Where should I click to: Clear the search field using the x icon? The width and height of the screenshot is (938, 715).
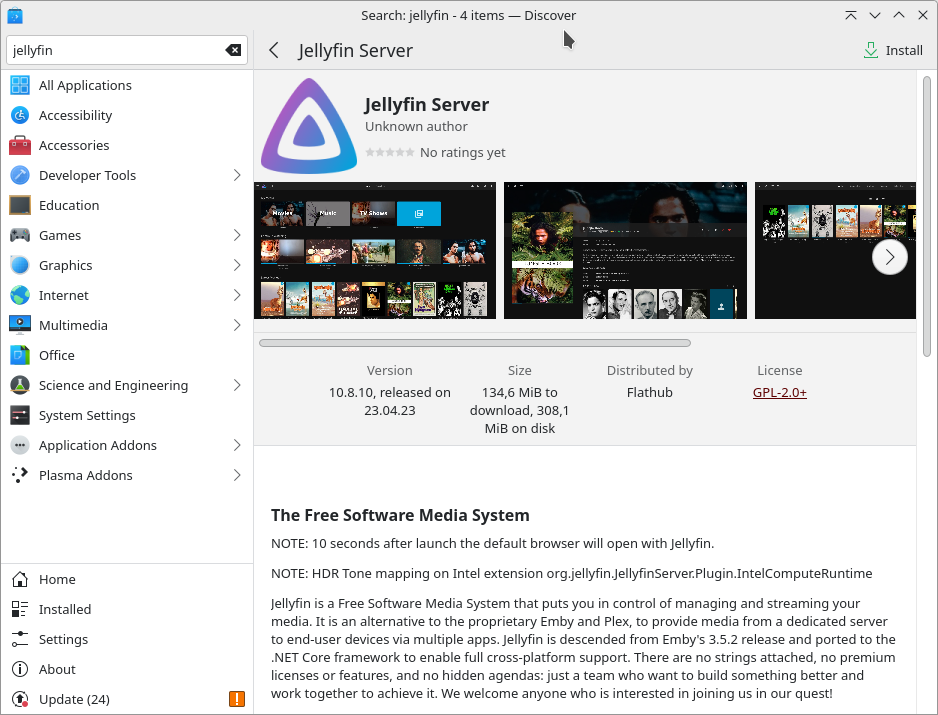pyautogui.click(x=233, y=50)
